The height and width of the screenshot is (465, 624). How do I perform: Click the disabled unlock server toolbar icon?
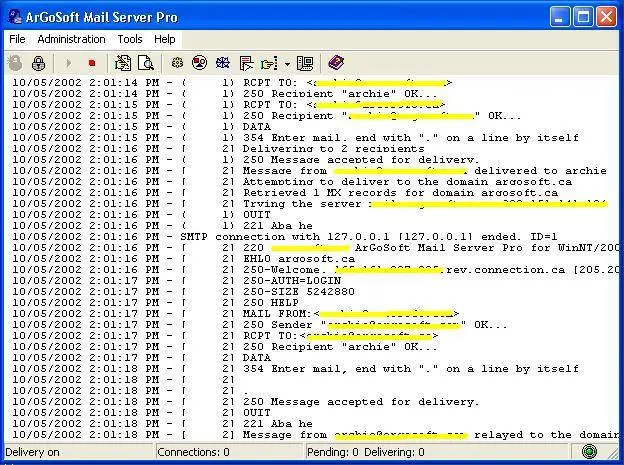[x=15, y=63]
